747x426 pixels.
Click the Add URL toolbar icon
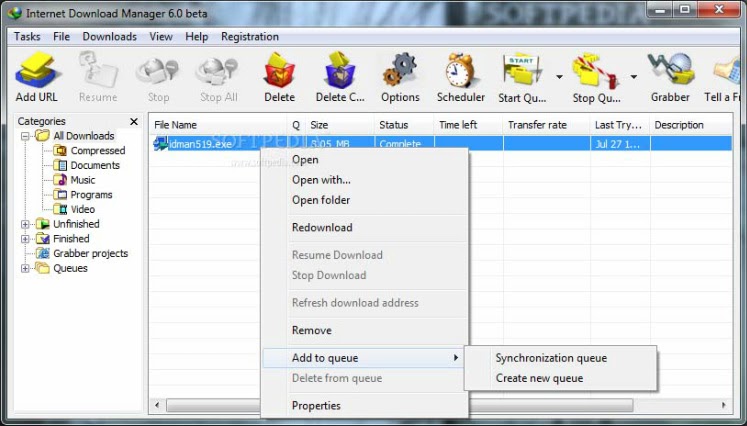[36, 70]
